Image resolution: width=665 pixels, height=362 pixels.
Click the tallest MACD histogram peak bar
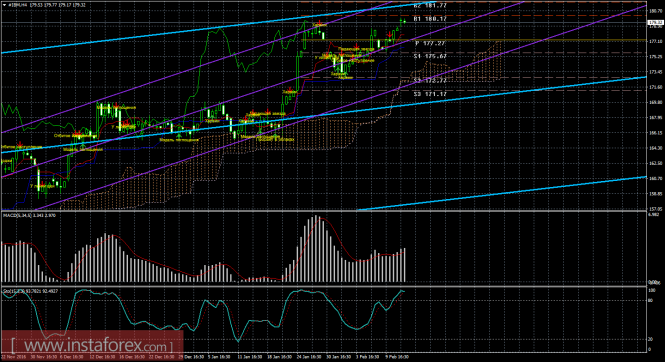coord(316,249)
